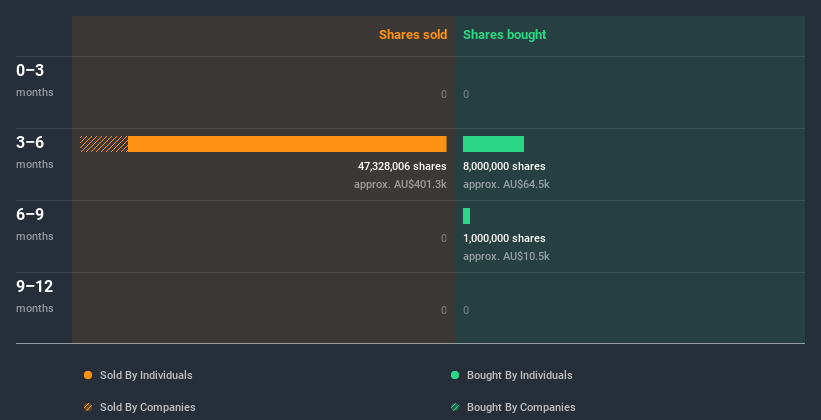Click the 0 sold value in 9–12 months row
The image size is (821, 420).
pos(444,310)
